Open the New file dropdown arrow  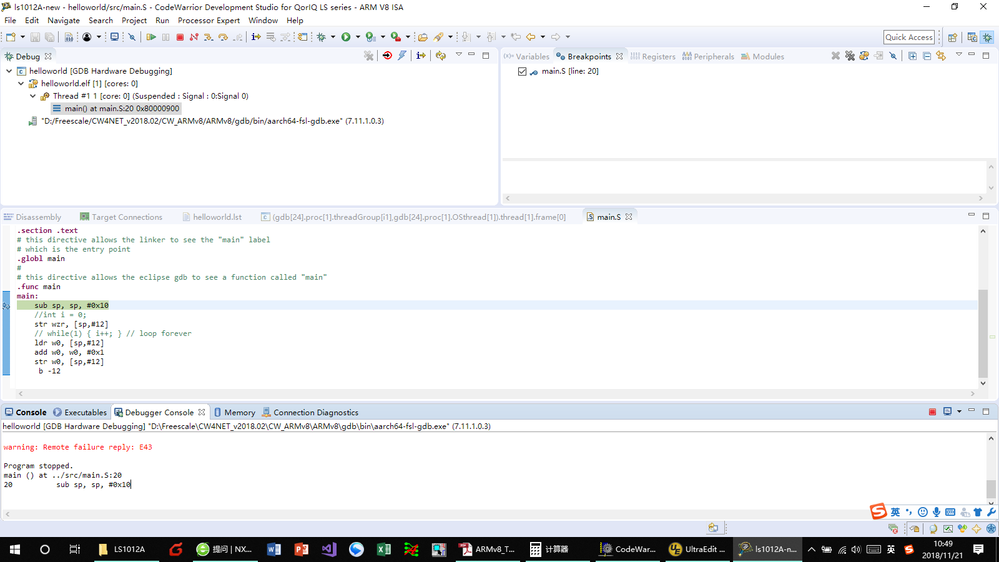tap(22, 37)
